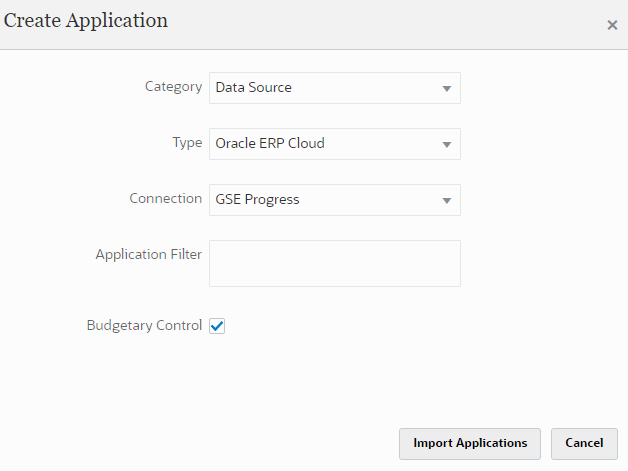The height and width of the screenshot is (471, 628).
Task: Select the Oracle ERP Cloud type field
Action: tap(270, 144)
